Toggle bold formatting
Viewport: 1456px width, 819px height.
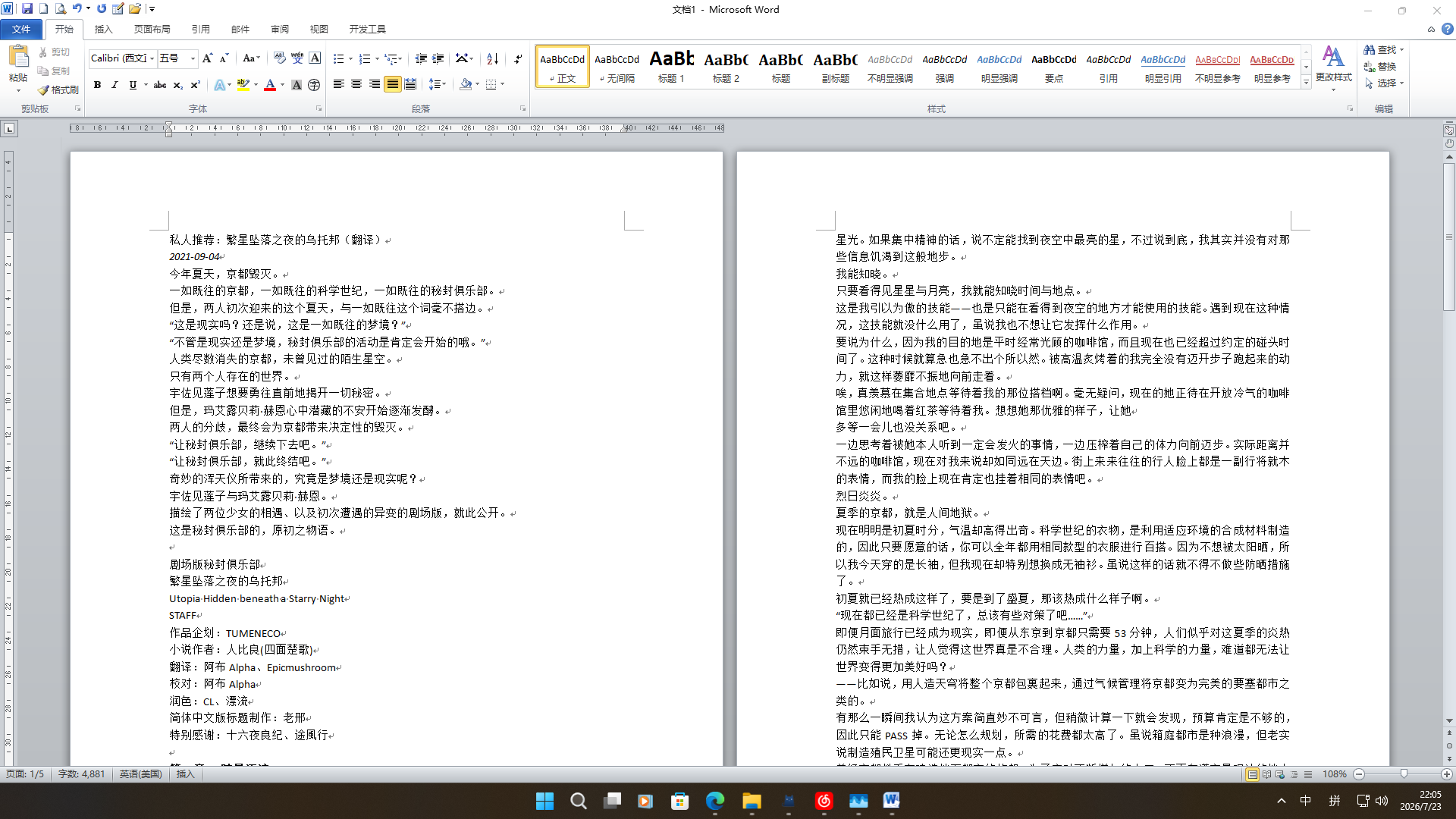pos(97,85)
